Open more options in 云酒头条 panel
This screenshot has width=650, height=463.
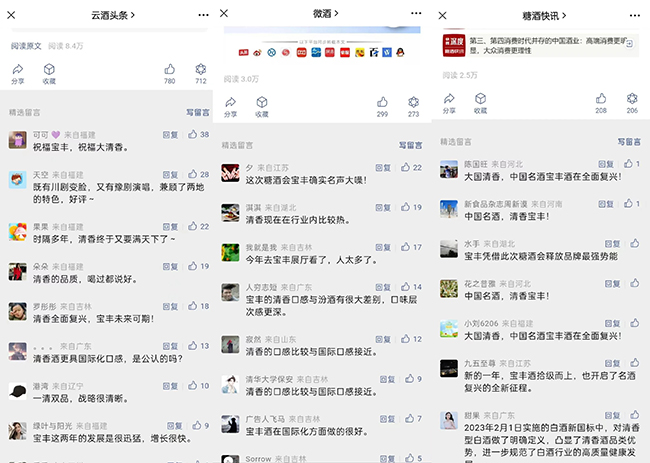click(x=203, y=15)
